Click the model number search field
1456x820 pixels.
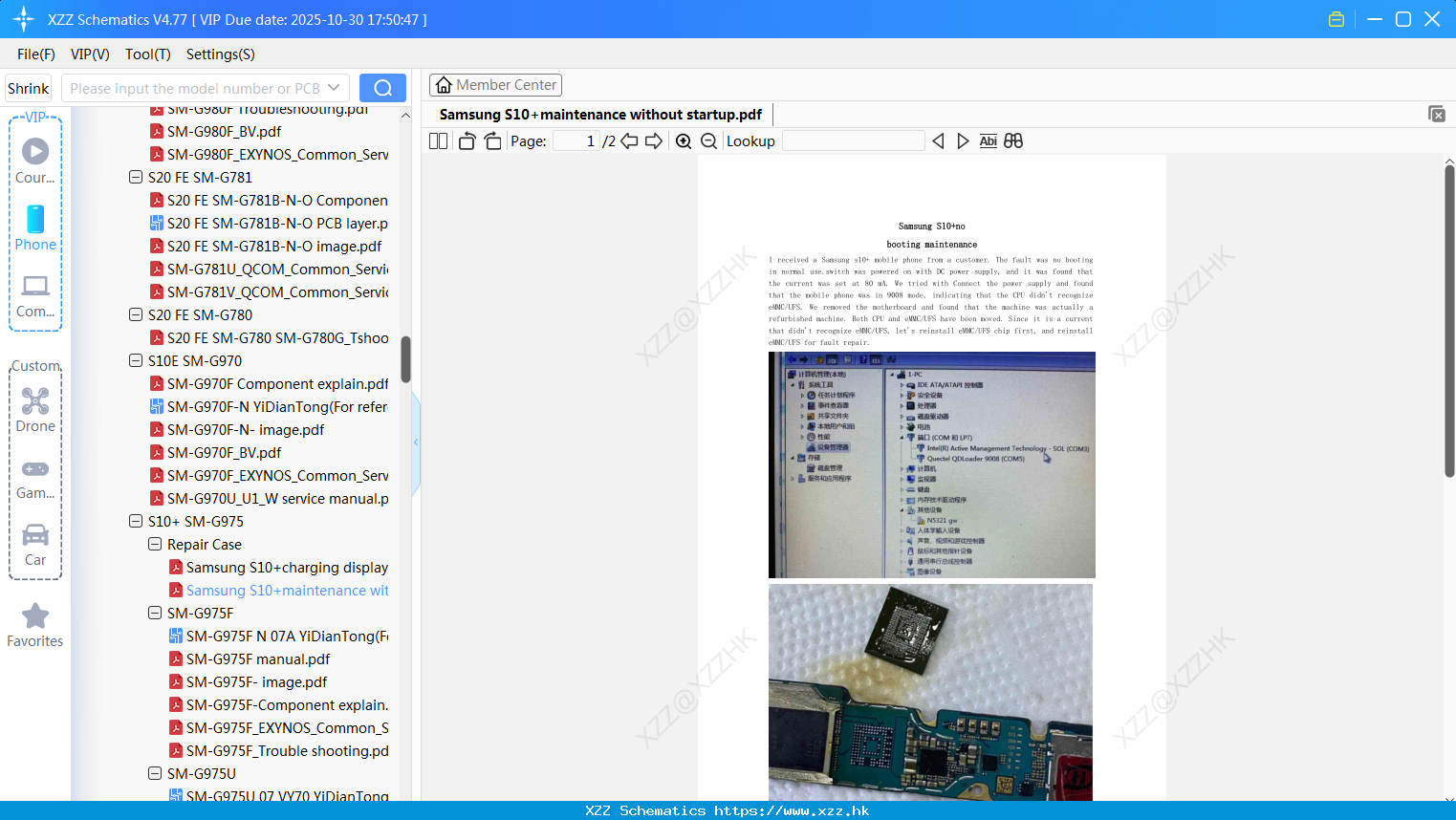point(195,88)
